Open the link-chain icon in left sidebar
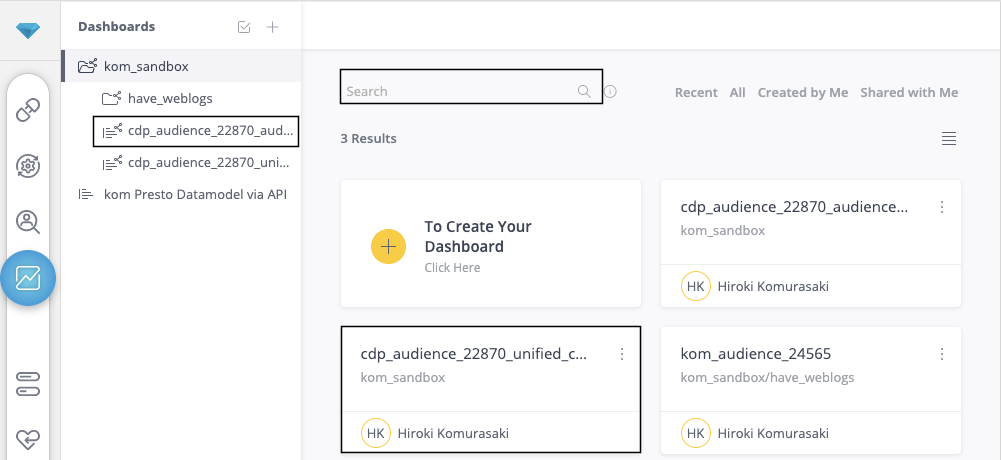The width and height of the screenshot is (1001, 460). click(28, 110)
